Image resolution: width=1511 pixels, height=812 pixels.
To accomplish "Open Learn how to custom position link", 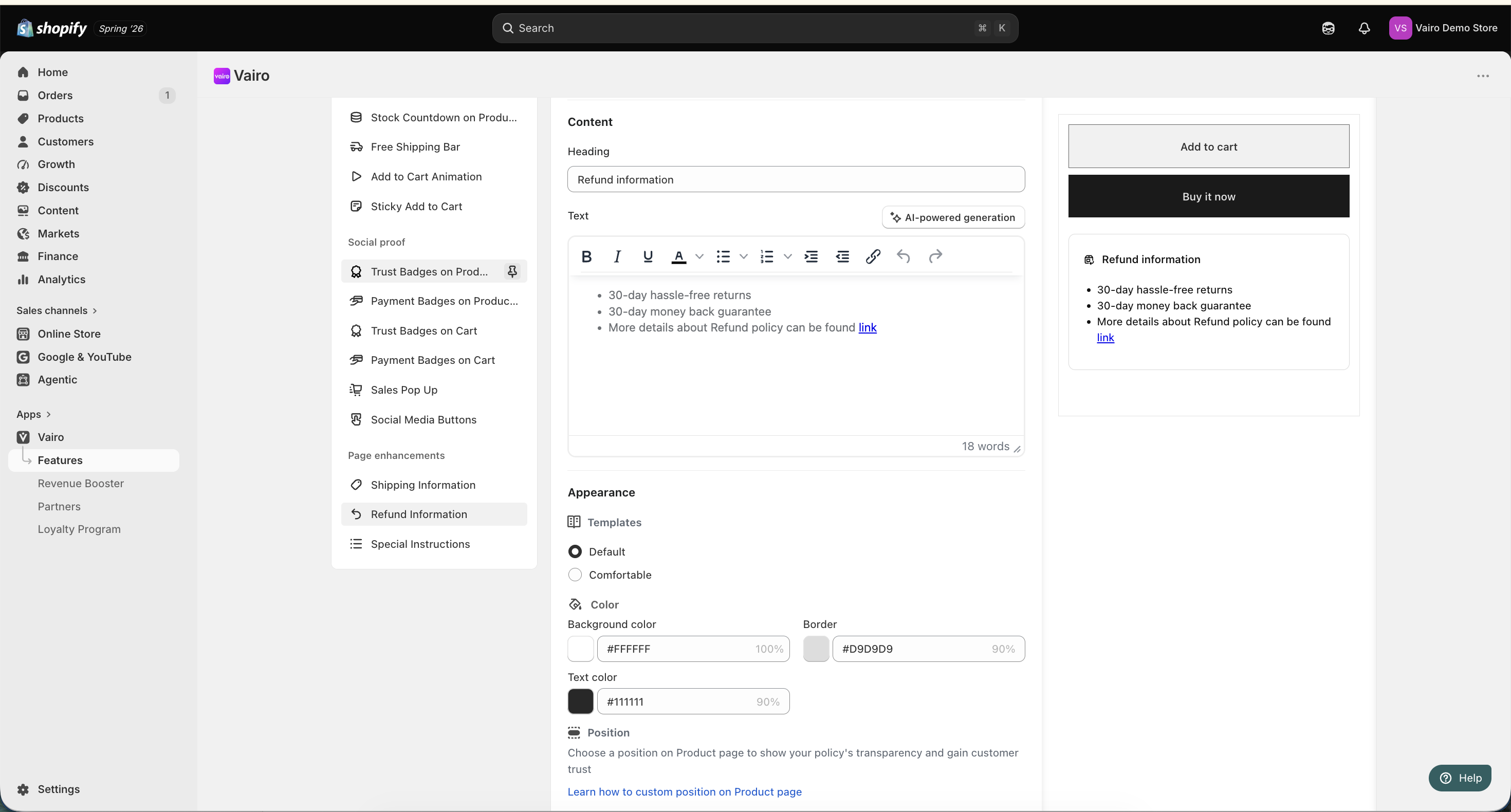I will [x=685, y=791].
